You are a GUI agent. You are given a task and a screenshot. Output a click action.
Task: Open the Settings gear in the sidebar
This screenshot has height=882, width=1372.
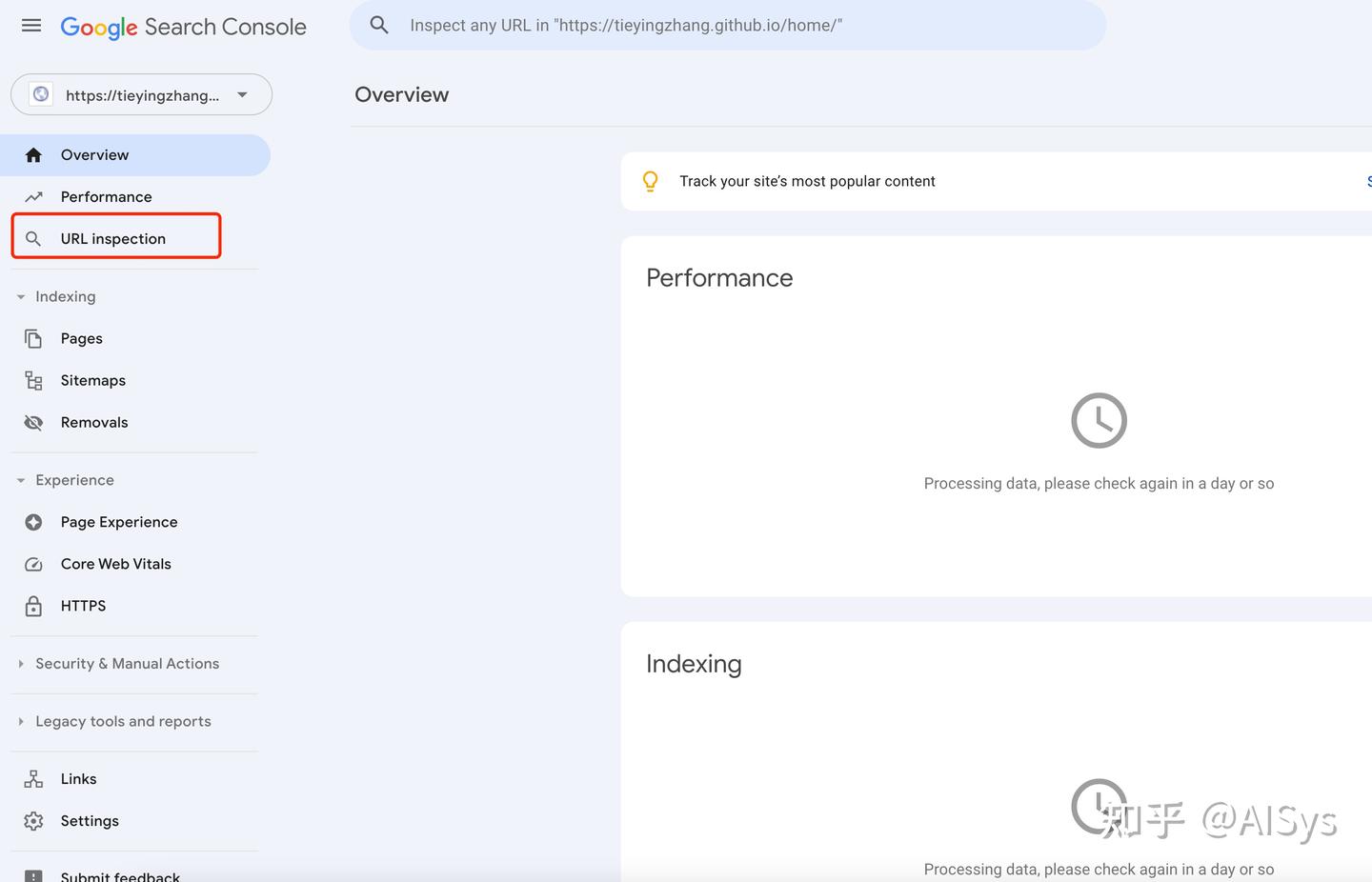33,820
